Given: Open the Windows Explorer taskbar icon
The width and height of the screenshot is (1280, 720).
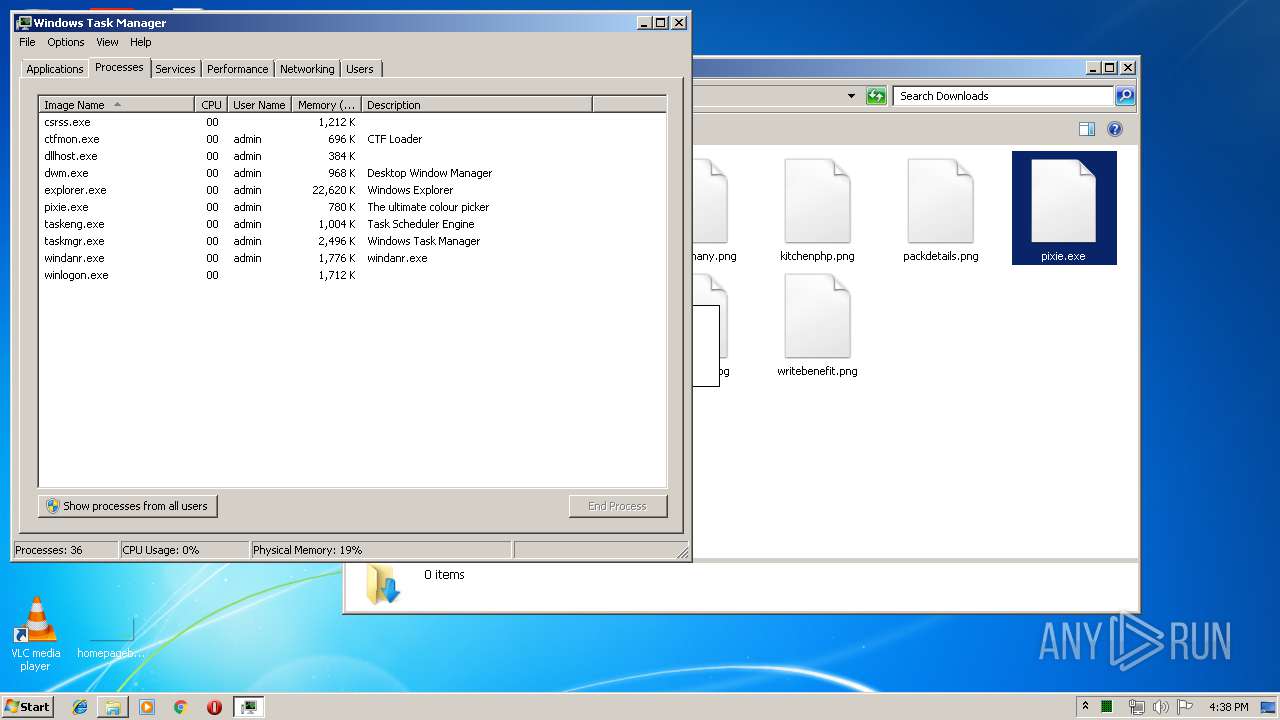Looking at the screenshot, I should click(113, 707).
